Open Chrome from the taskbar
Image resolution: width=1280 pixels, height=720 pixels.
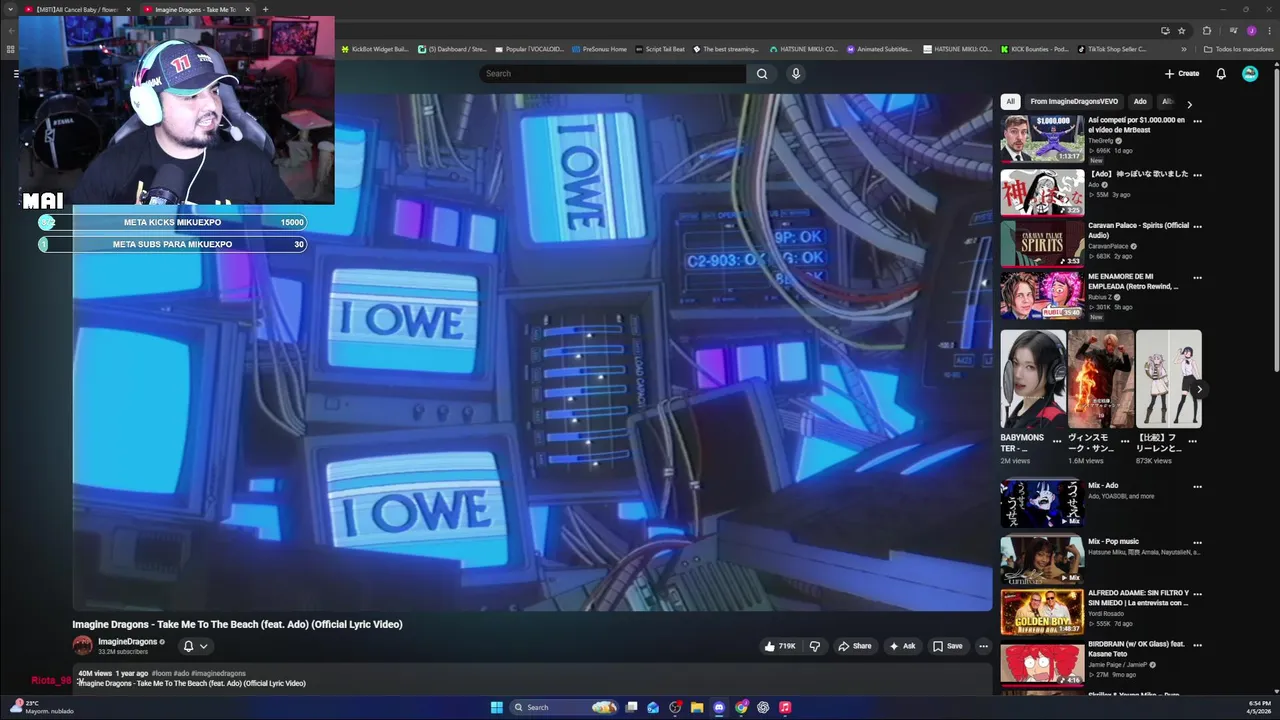click(741, 707)
